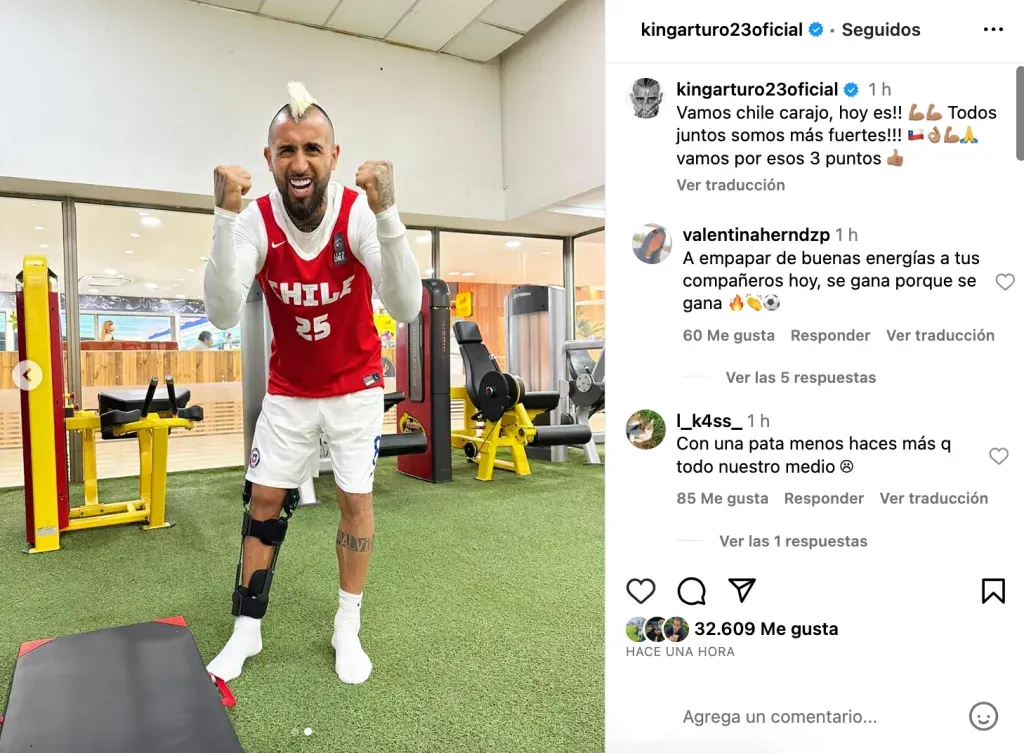Open valentinaherndzp's profile username

[756, 234]
